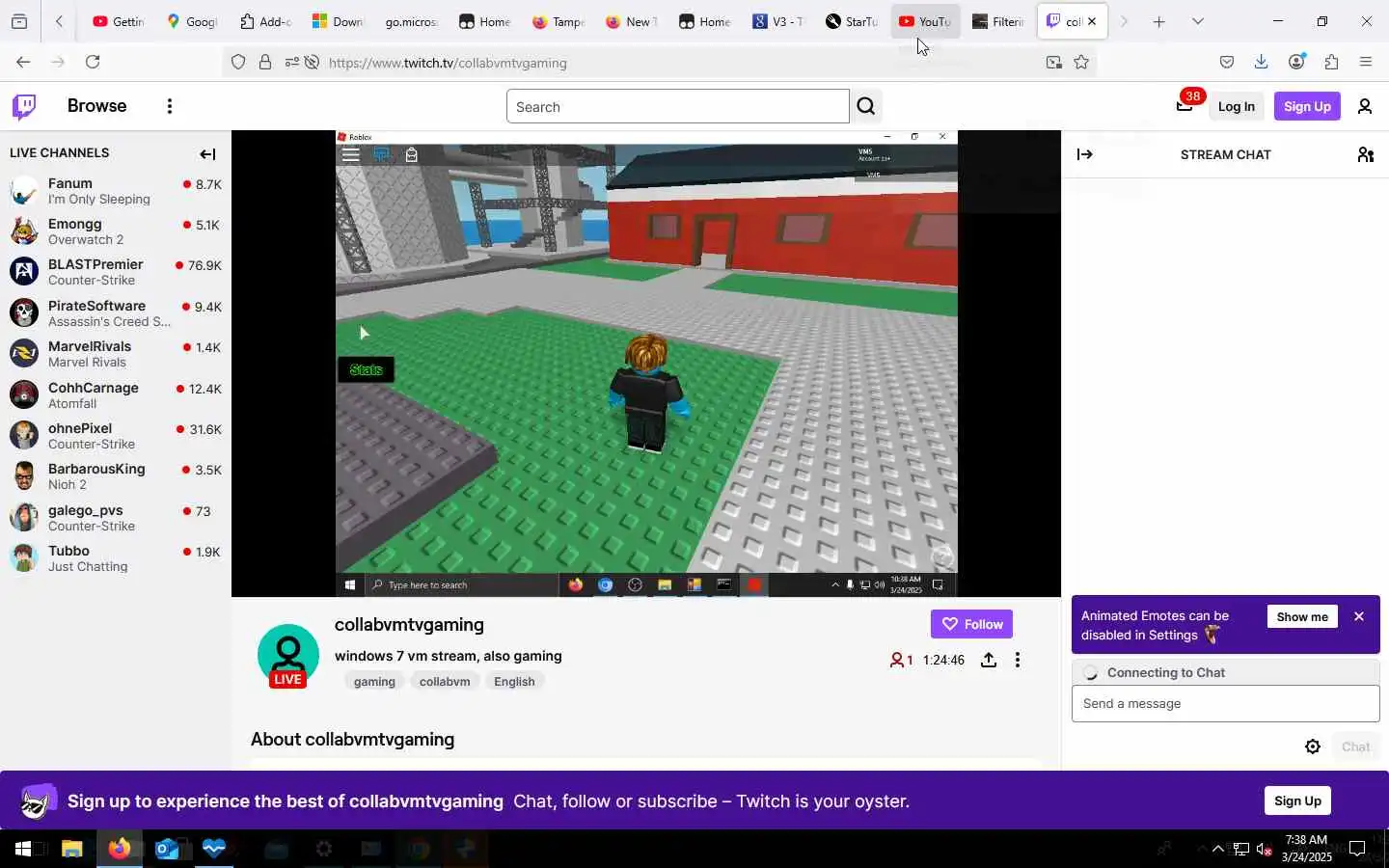Click the Roblox stream video player

[646, 364]
